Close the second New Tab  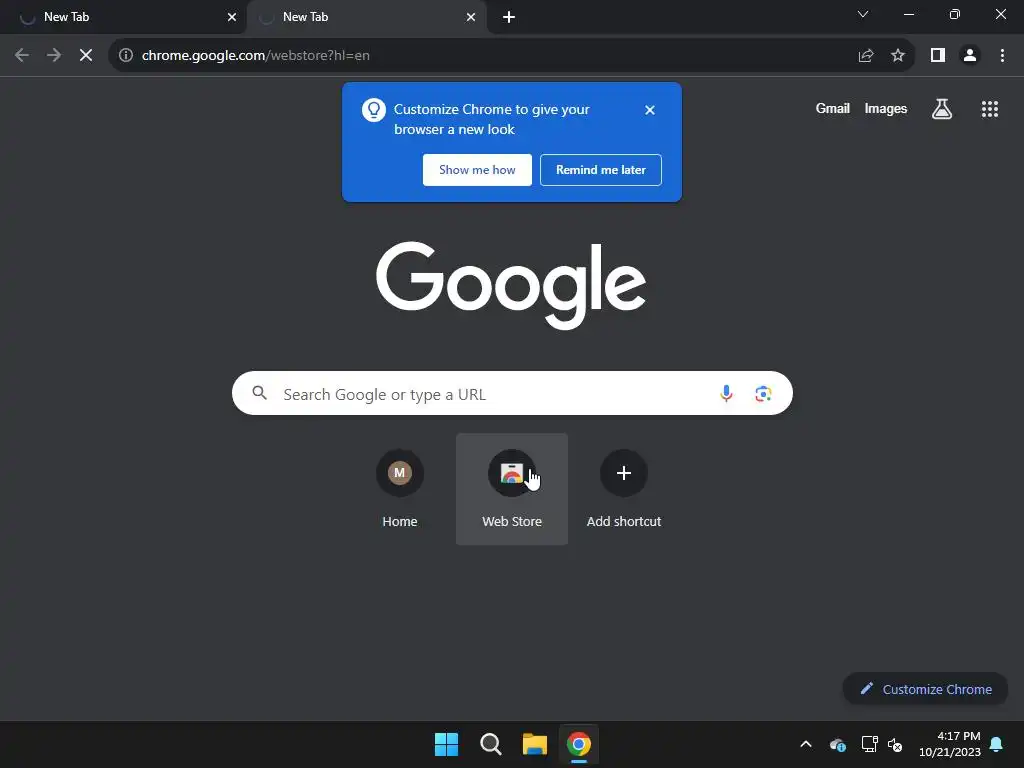(471, 17)
